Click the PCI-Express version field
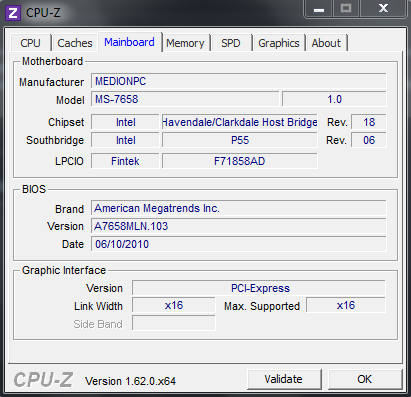 (259, 288)
